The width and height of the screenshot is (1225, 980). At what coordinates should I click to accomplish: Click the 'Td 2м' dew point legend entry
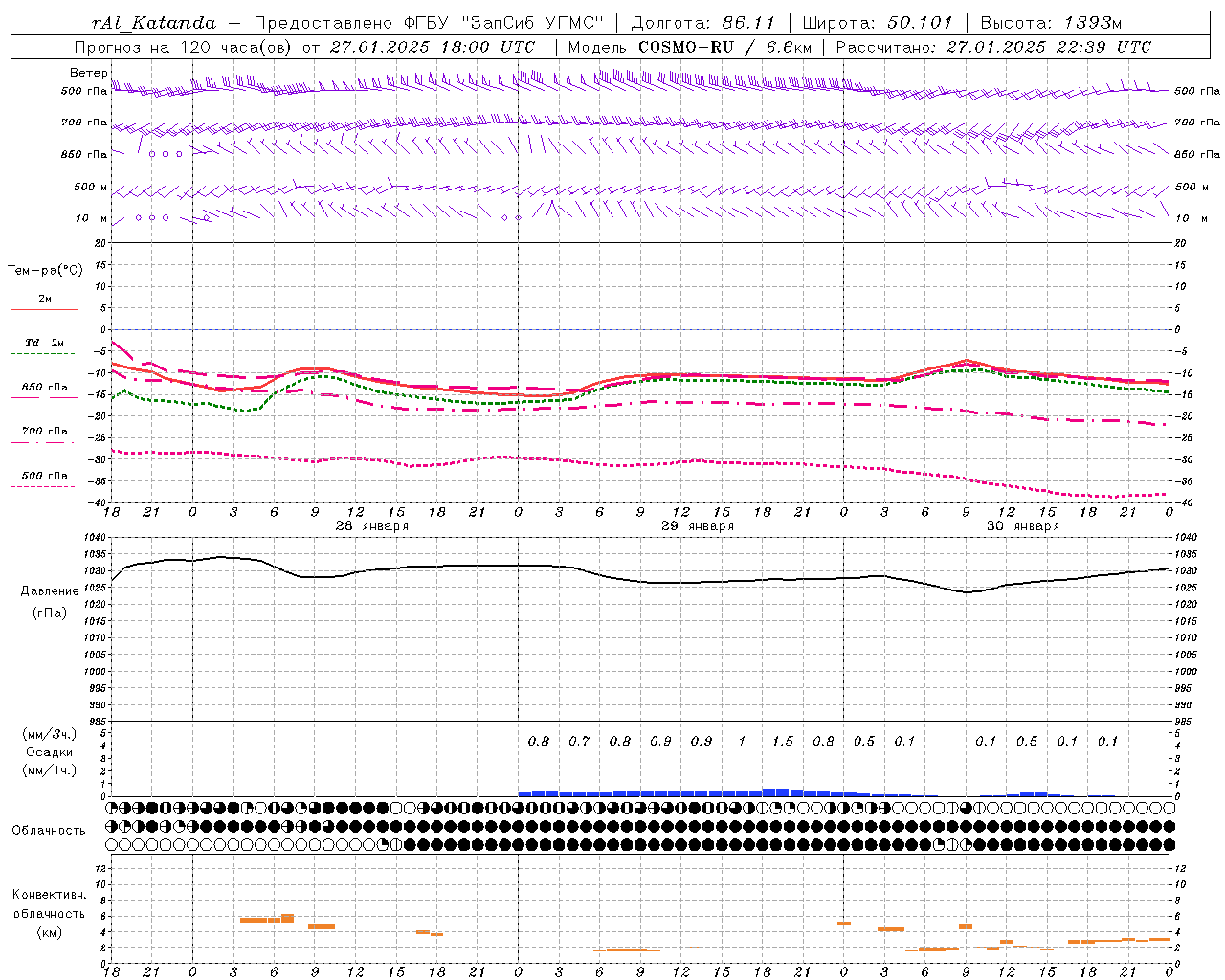45,343
